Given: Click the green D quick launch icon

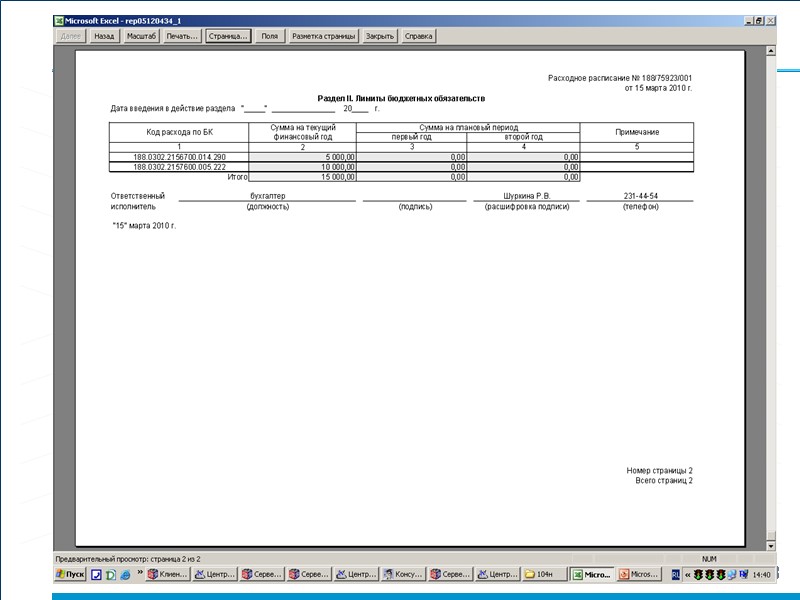Looking at the screenshot, I should pyautogui.click(x=110, y=574).
